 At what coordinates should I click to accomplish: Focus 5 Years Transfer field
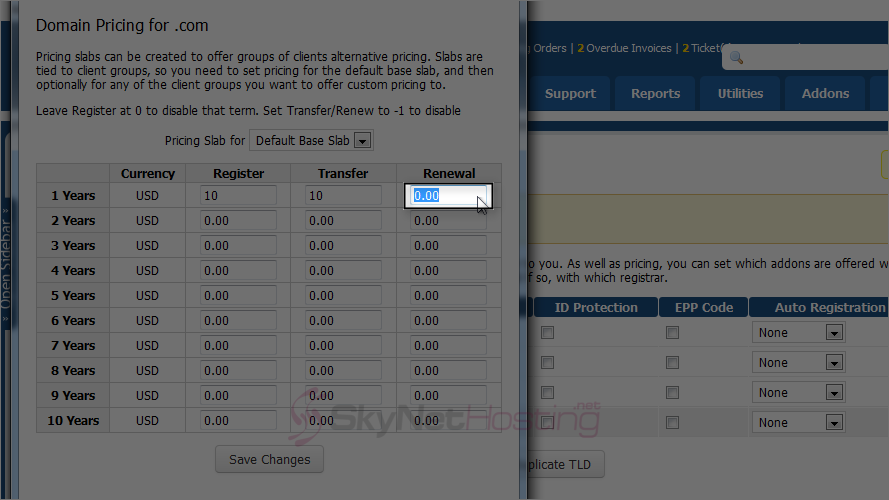[x=343, y=295]
